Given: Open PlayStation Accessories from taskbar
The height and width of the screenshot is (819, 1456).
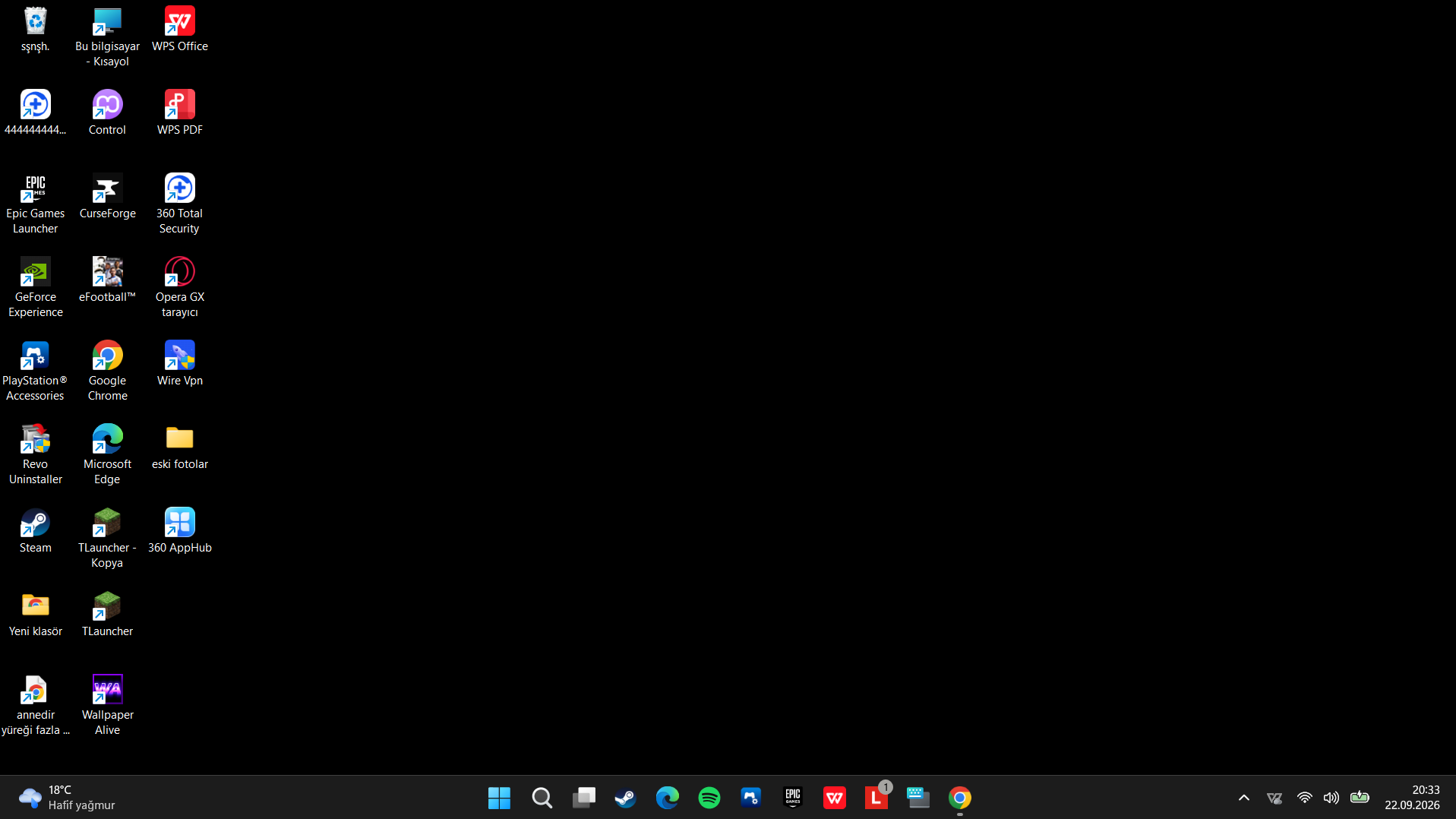Looking at the screenshot, I should coord(751,798).
